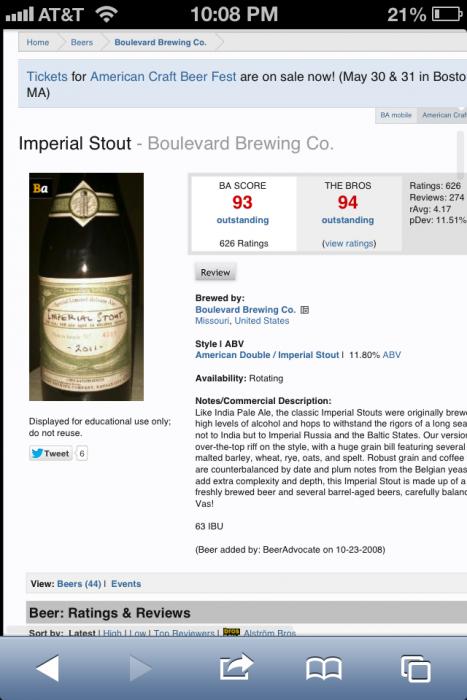View the Beers (44) list link
Screen dimensions: 467x700
79,584
